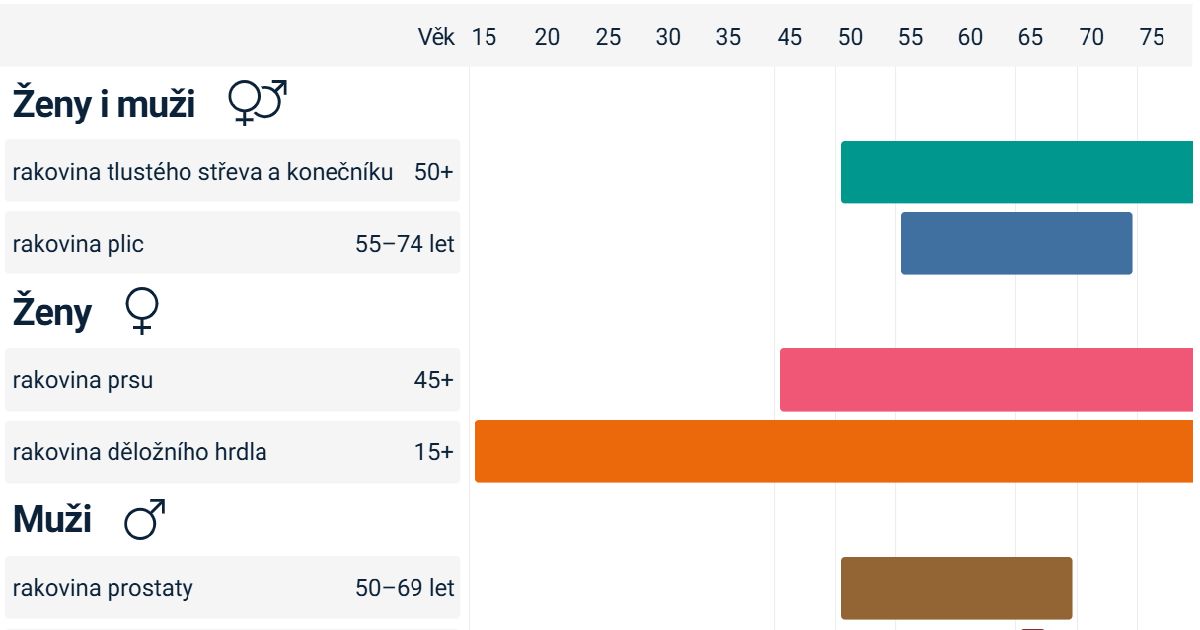The height and width of the screenshot is (630, 1200).
Task: Click the brown prostate cancer age bar
Action: point(956,588)
